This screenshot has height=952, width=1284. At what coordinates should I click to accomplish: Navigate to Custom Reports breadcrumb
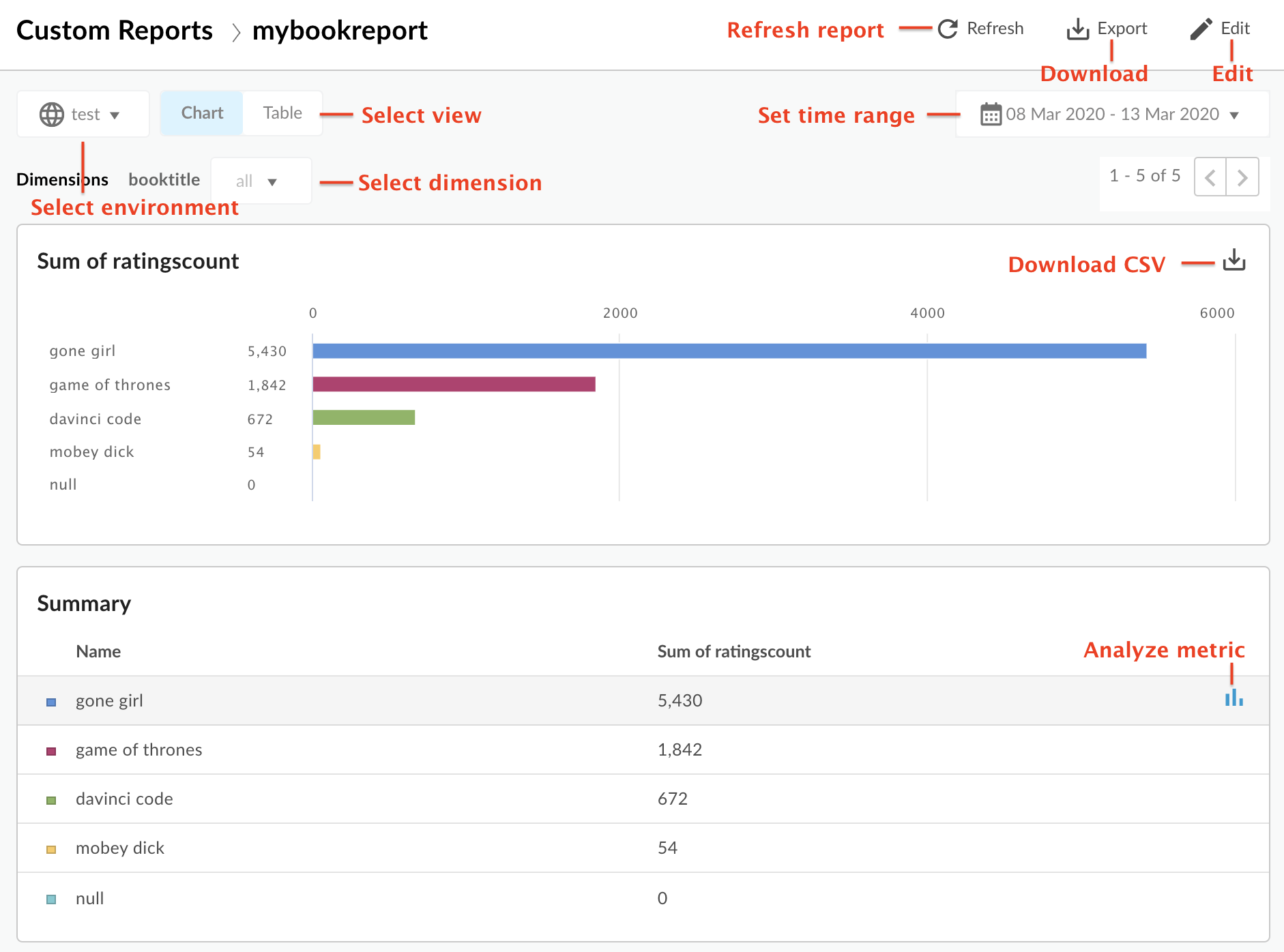[x=114, y=29]
